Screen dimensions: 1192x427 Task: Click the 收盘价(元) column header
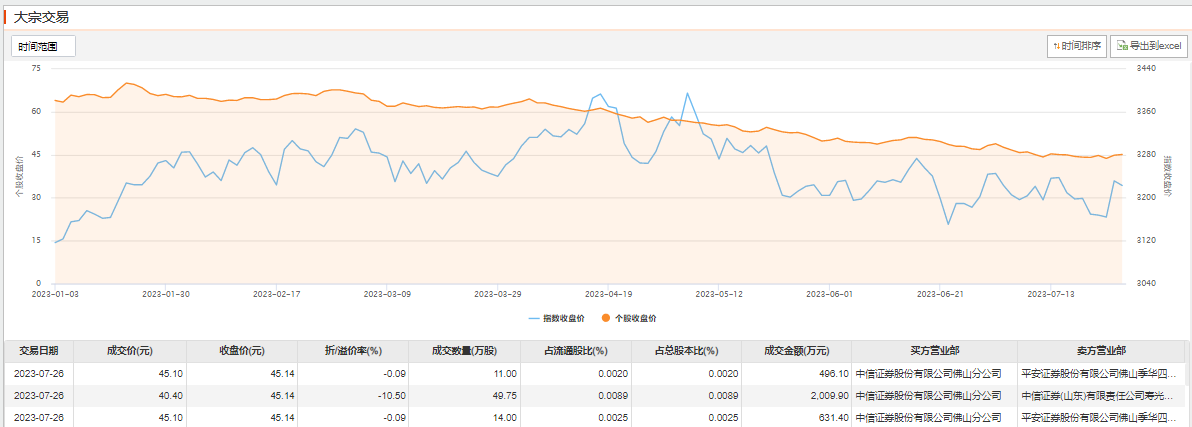coord(241,351)
